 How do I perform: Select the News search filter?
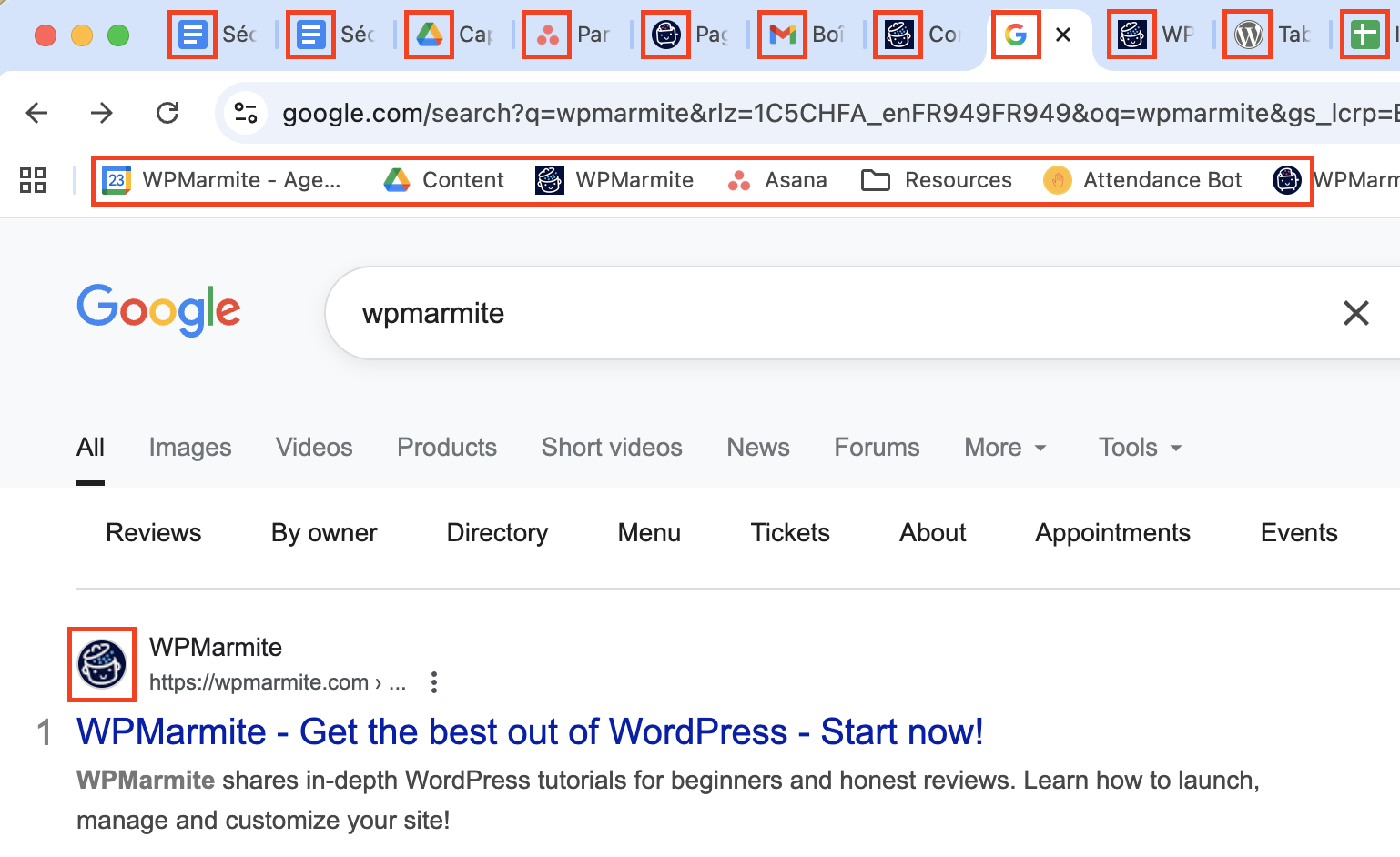(758, 448)
